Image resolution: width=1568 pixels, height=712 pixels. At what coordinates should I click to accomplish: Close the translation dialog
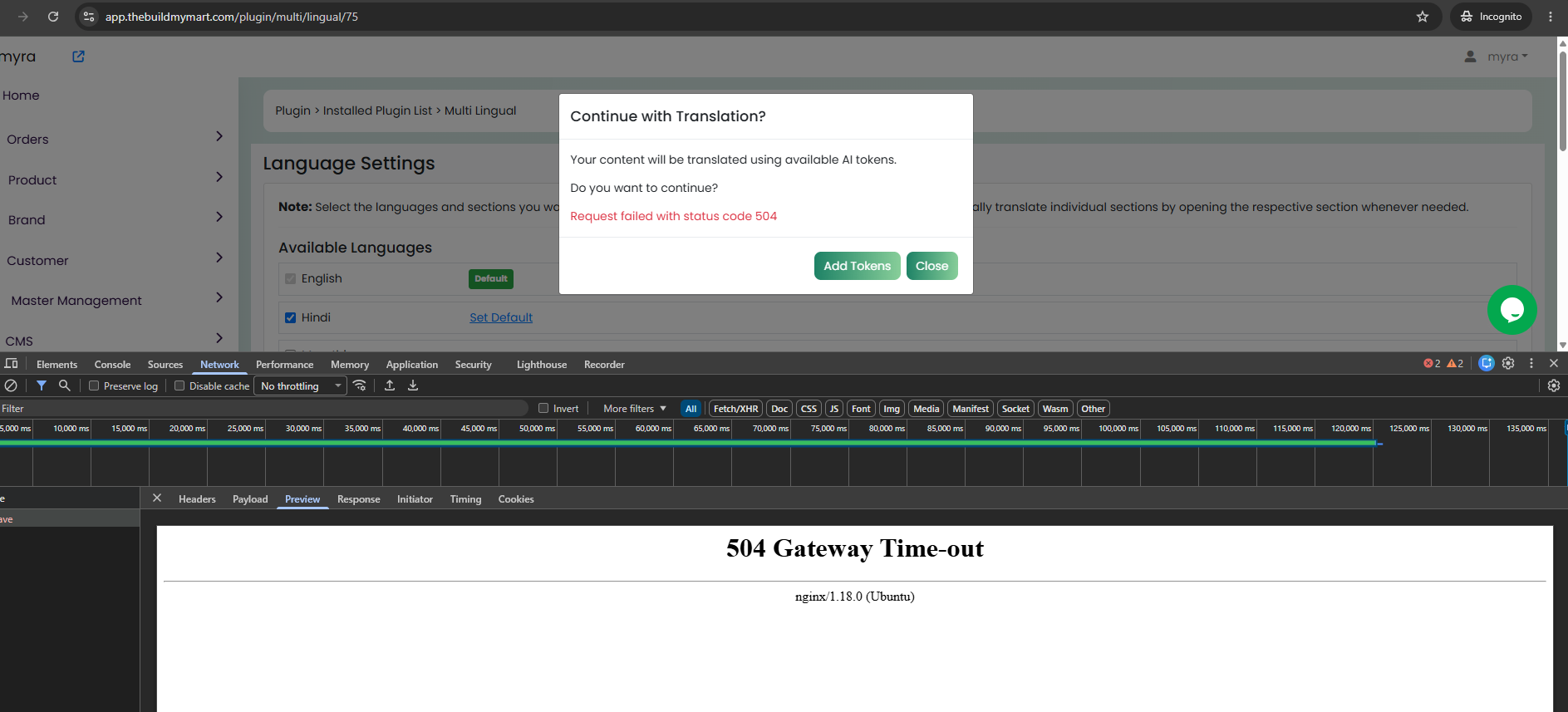pos(931,266)
